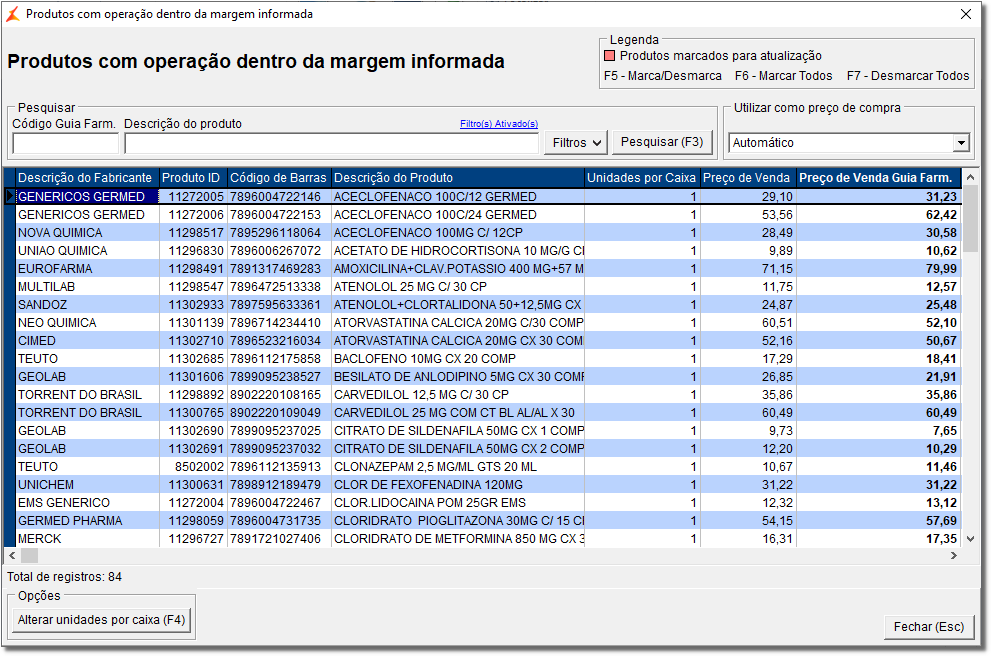Screen dimensions: 991x656
Task: Click product ID 8502002
Action: pos(200,467)
